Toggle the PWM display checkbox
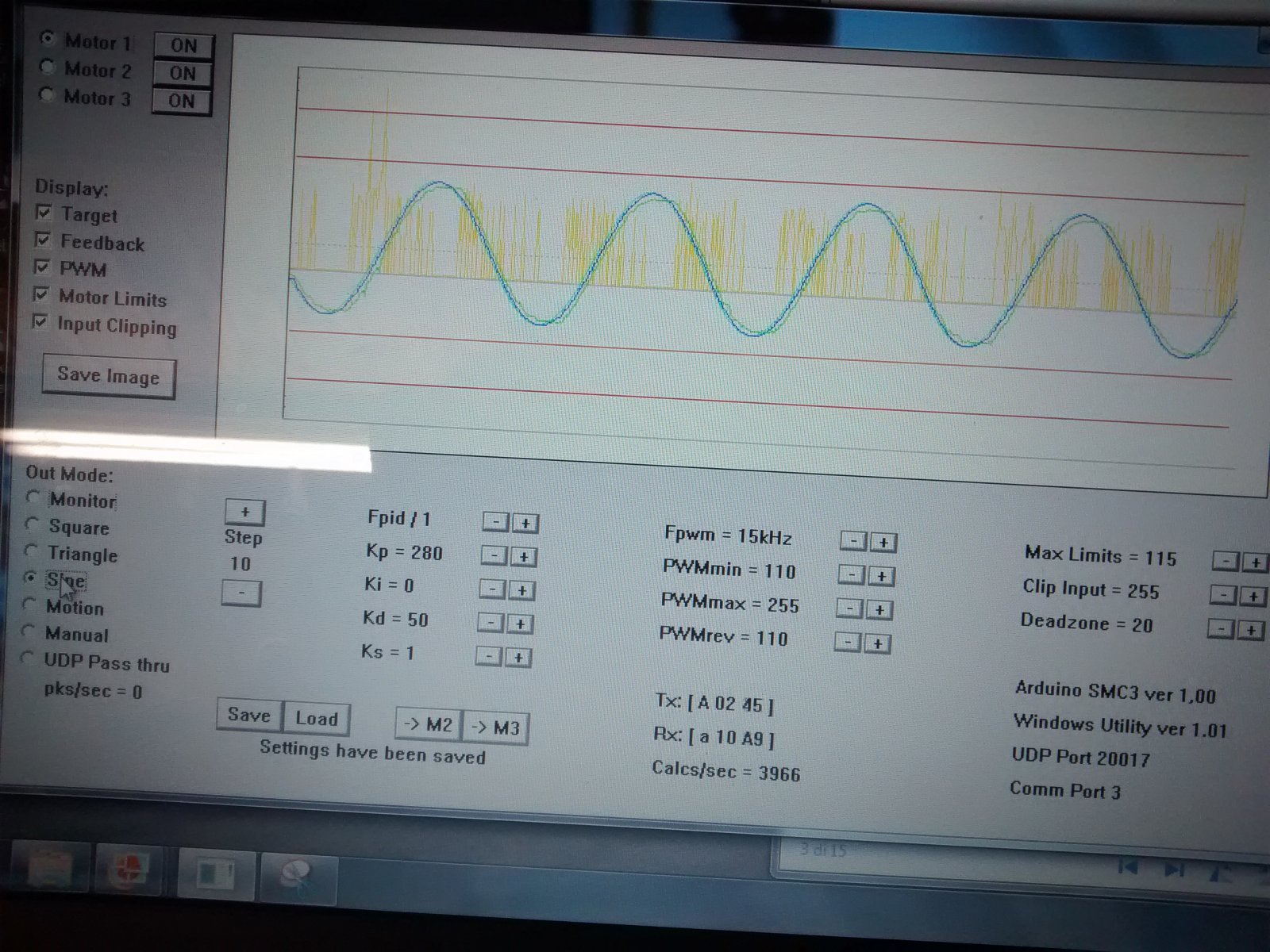Viewport: 1270px width, 952px height. coord(42,267)
